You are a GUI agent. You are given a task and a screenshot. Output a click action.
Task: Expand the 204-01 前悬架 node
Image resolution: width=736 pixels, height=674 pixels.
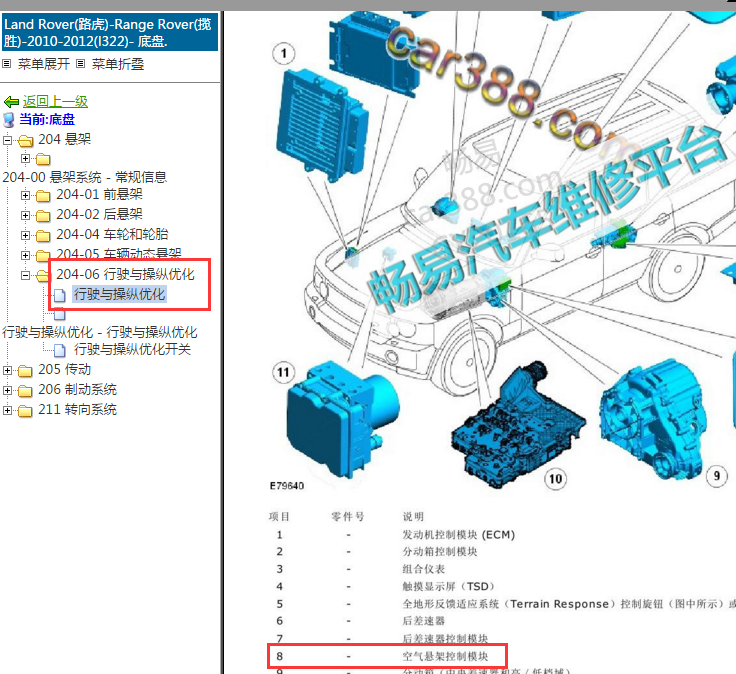(25, 195)
